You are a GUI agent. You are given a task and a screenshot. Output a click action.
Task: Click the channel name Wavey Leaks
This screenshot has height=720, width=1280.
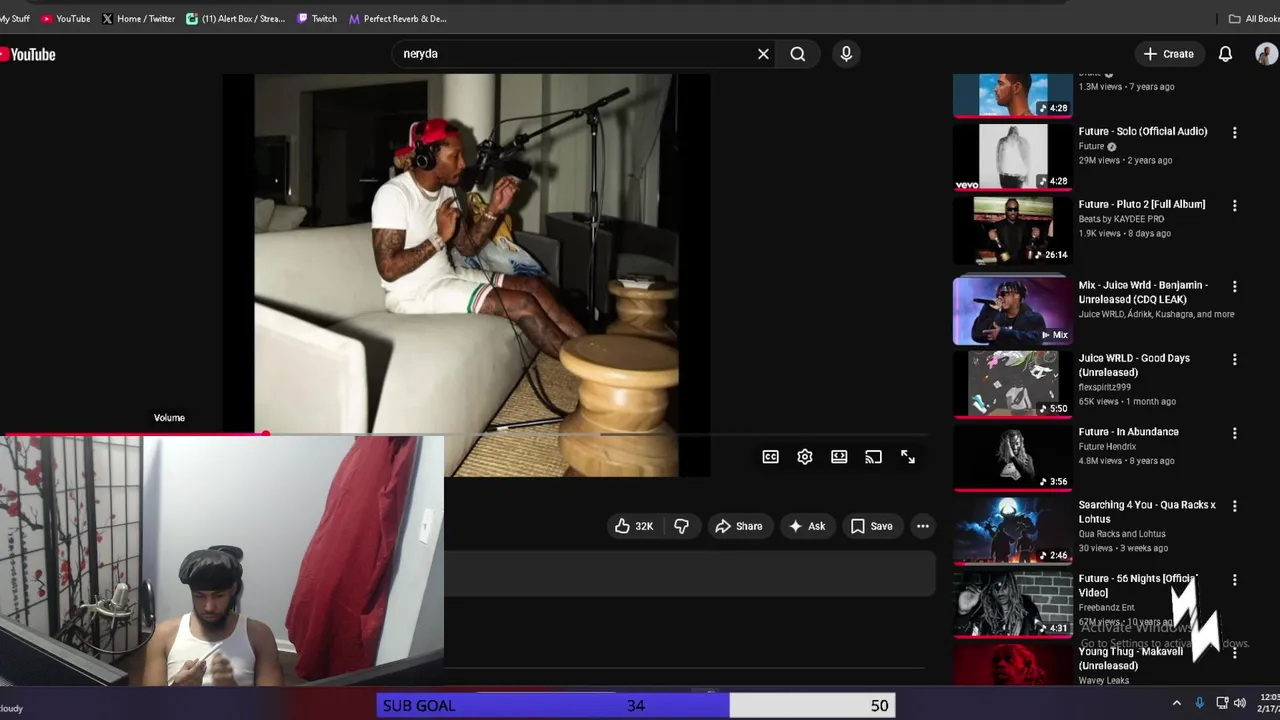(x=1103, y=680)
